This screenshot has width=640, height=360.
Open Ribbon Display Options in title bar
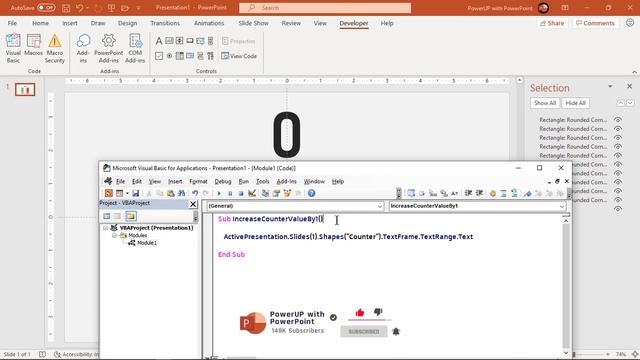pyautogui.click(x=565, y=8)
